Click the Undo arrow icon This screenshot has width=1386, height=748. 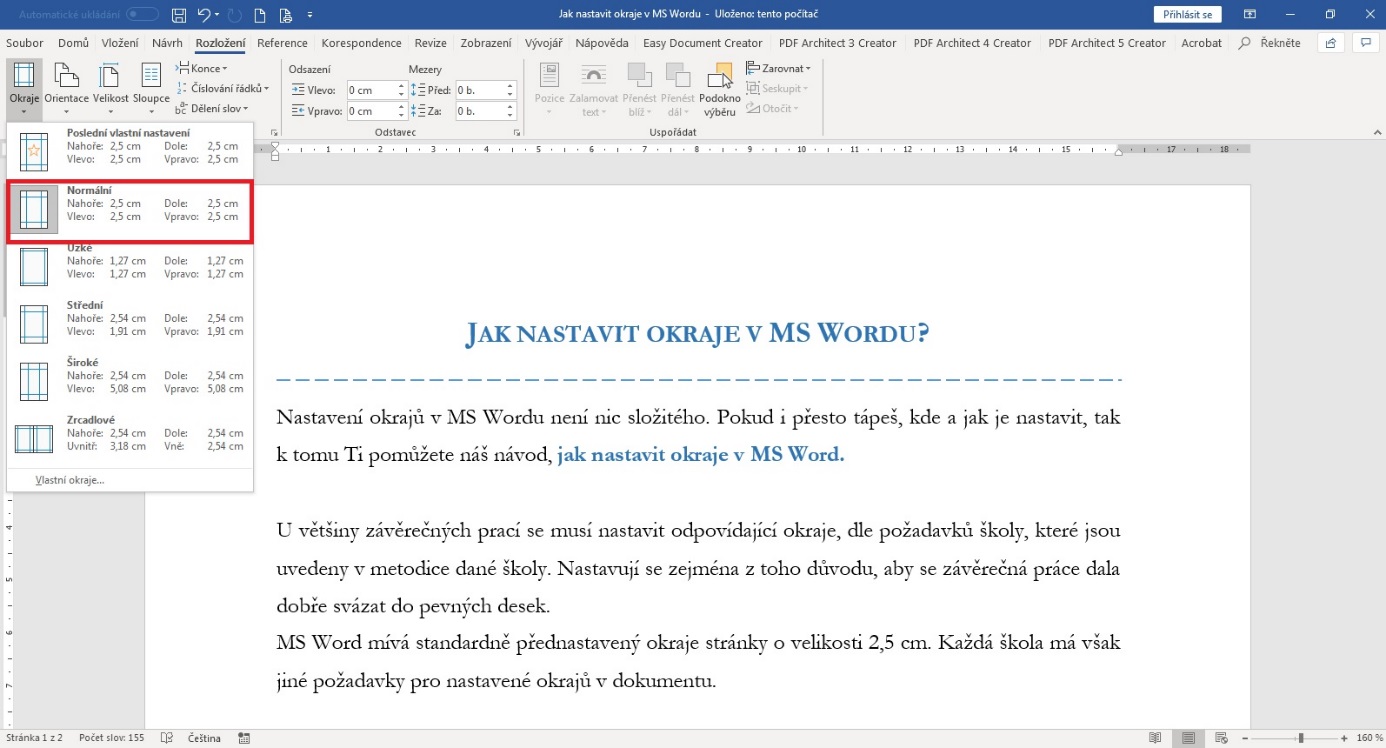pyautogui.click(x=204, y=15)
